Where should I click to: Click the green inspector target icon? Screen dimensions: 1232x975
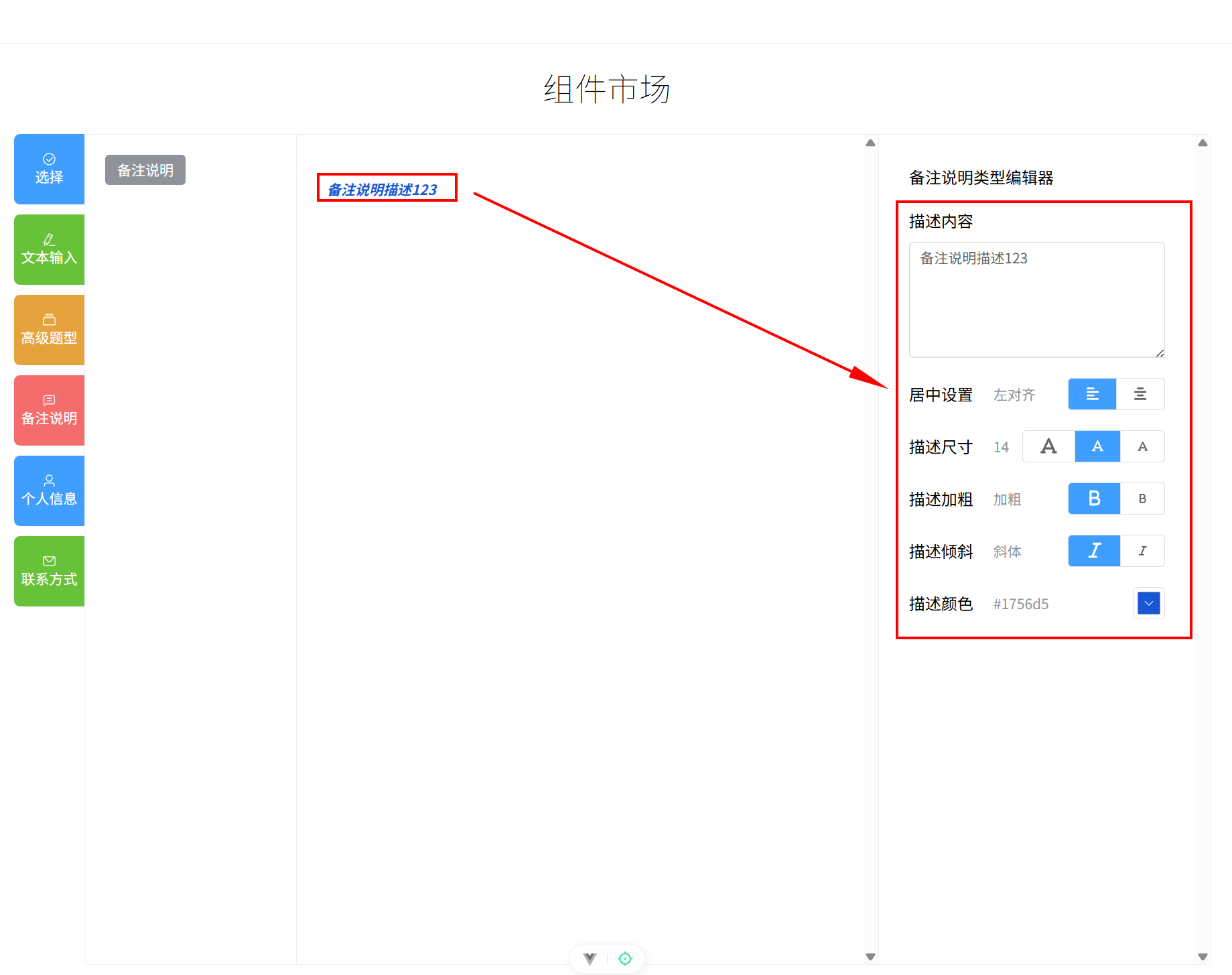click(625, 959)
